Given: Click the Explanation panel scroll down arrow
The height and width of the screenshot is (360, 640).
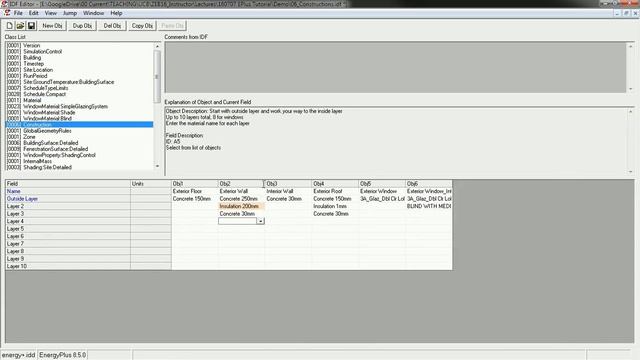Looking at the screenshot, I should 630,172.
